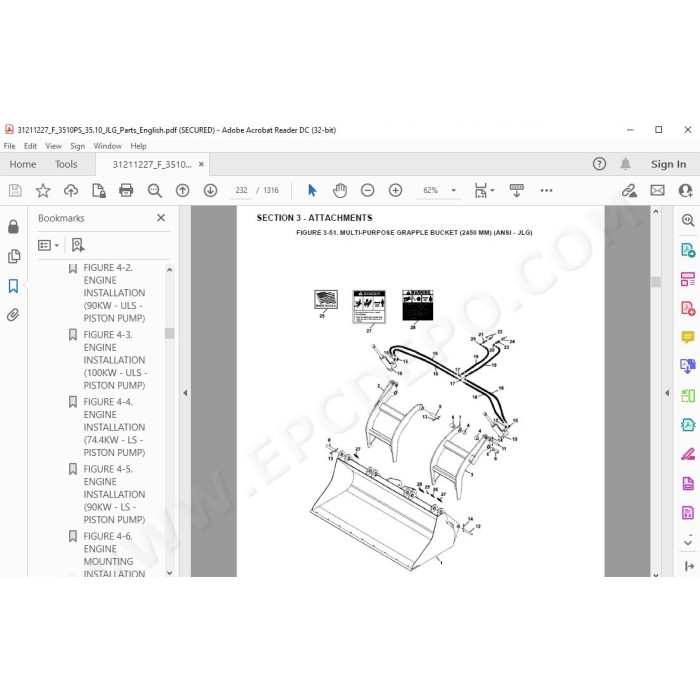Open the Help question mark icon
The height and width of the screenshot is (700, 700).
599,164
